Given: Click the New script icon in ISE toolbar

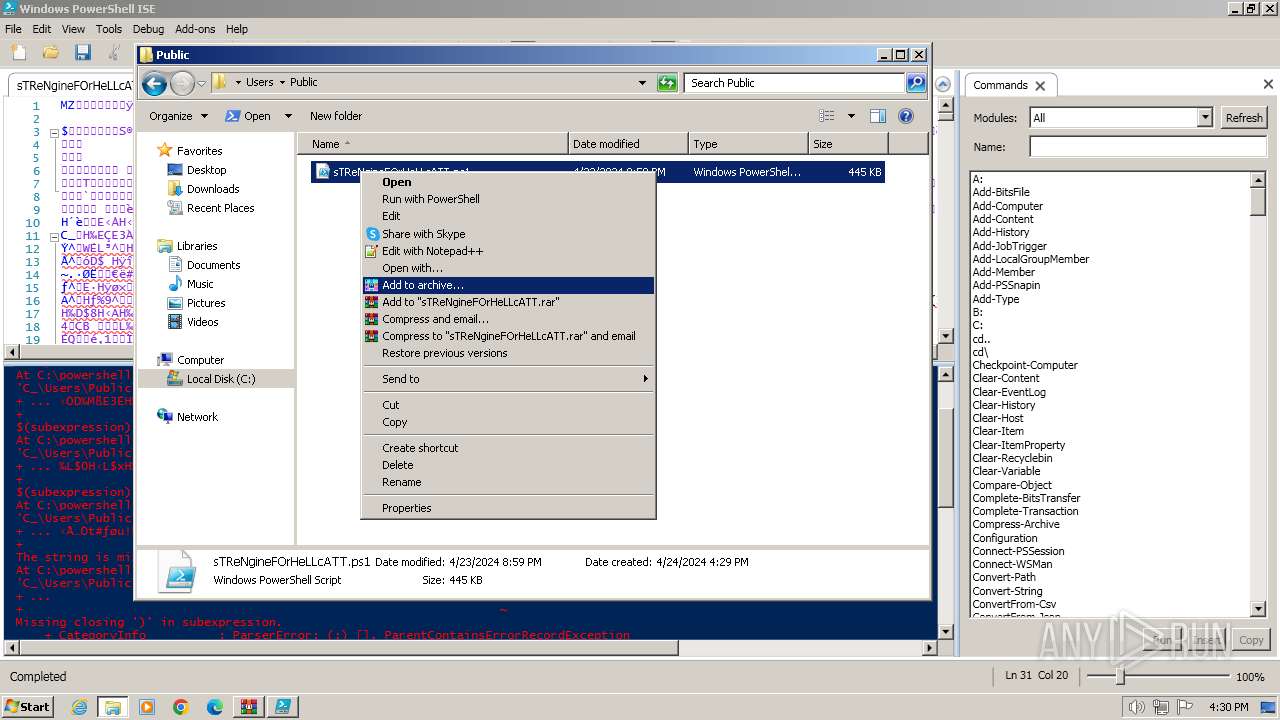Looking at the screenshot, I should point(17,52).
